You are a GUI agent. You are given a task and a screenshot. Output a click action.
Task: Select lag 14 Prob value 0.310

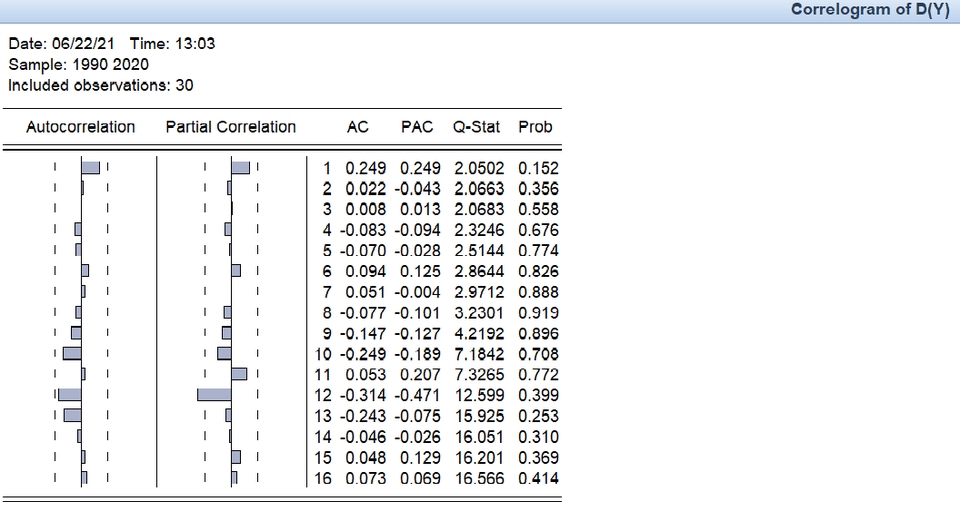[538, 437]
